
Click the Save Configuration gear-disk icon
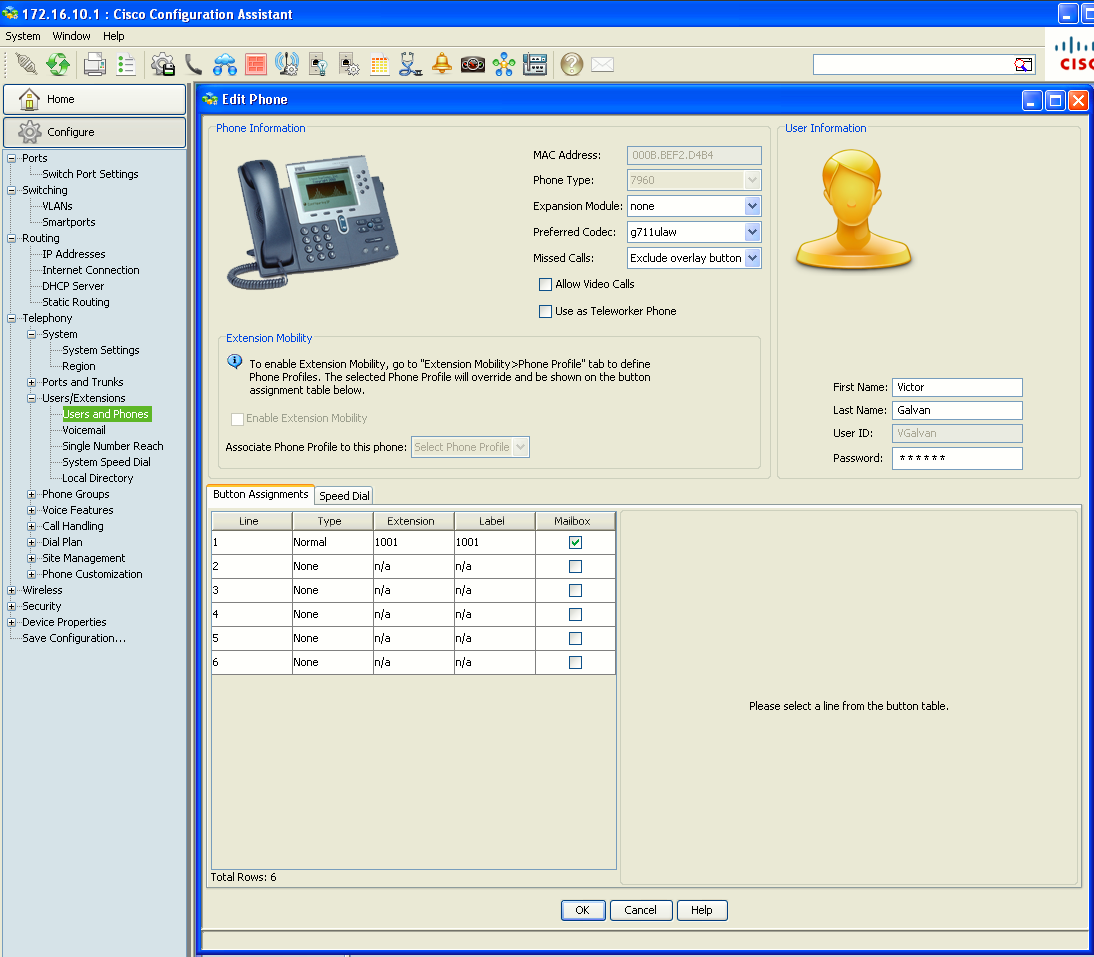click(x=163, y=64)
